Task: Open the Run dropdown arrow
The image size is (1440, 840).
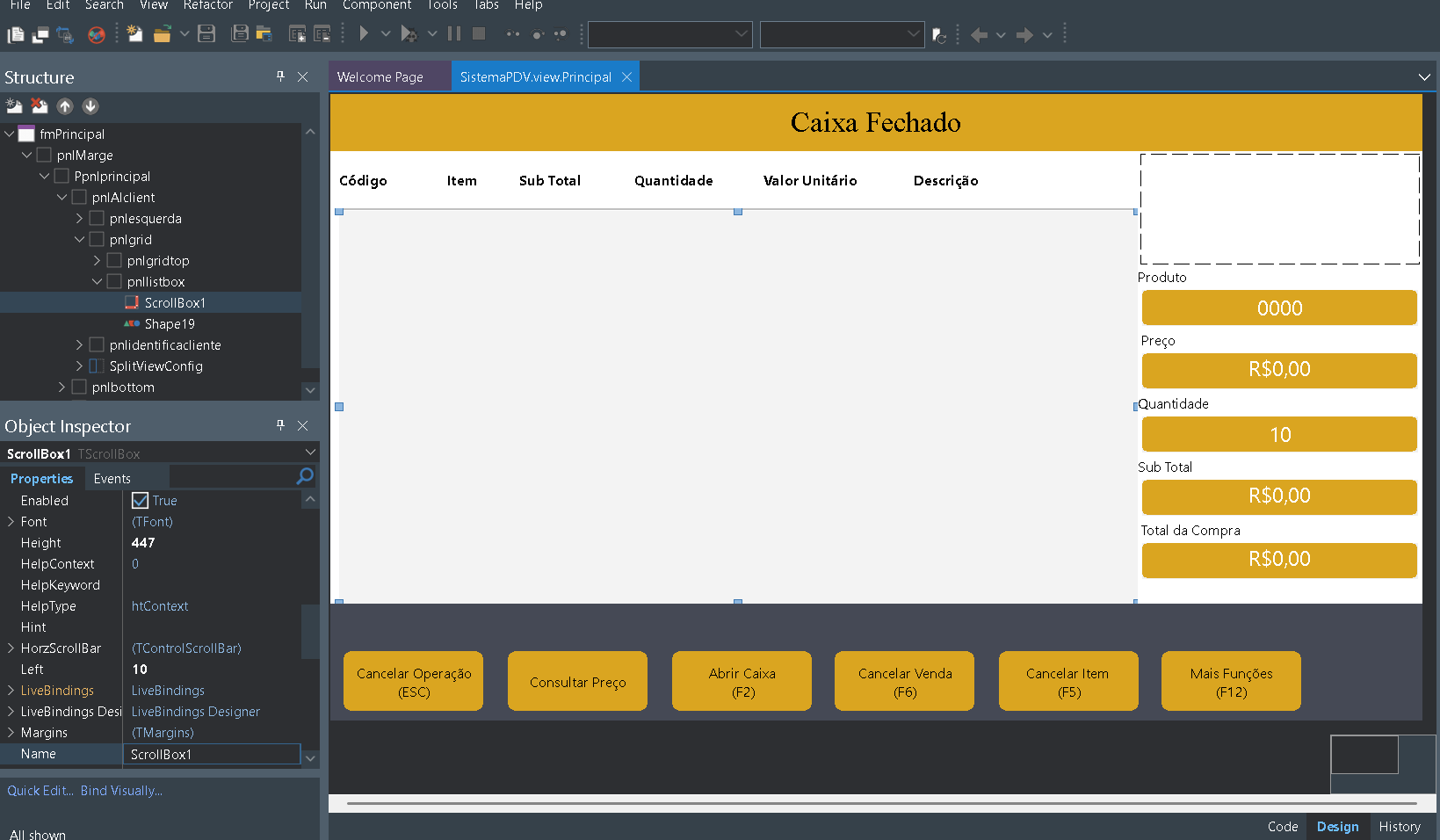Action: click(386, 34)
